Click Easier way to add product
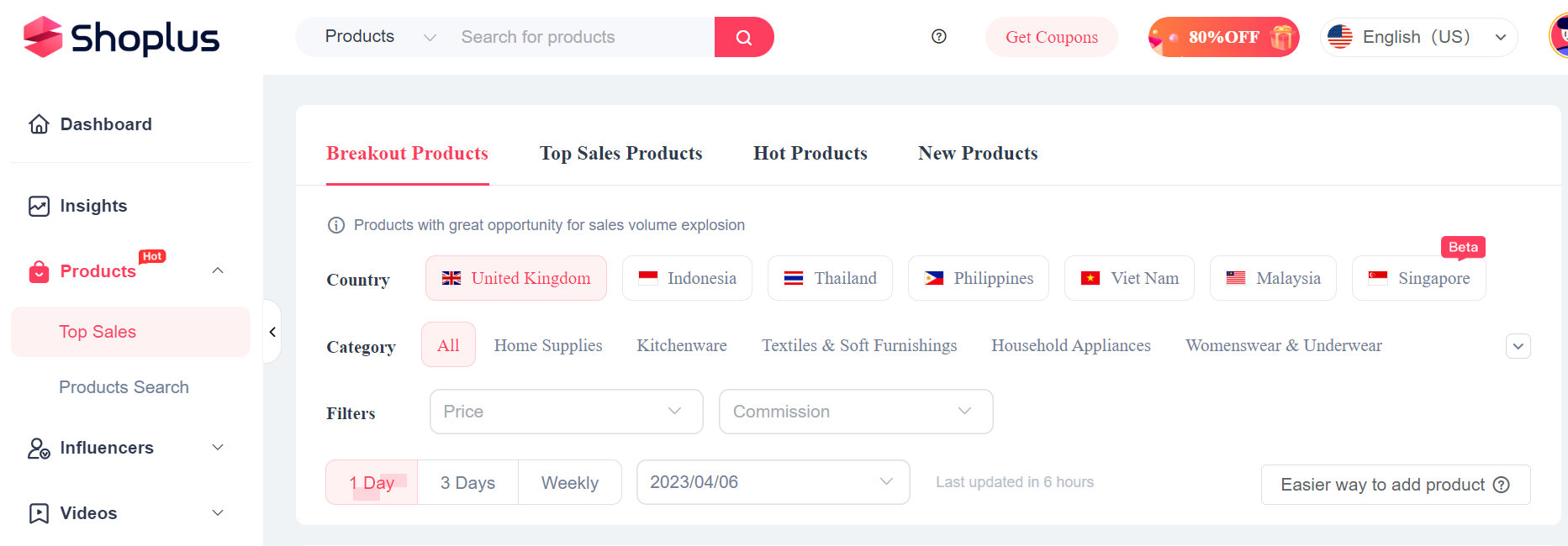 click(x=1395, y=485)
